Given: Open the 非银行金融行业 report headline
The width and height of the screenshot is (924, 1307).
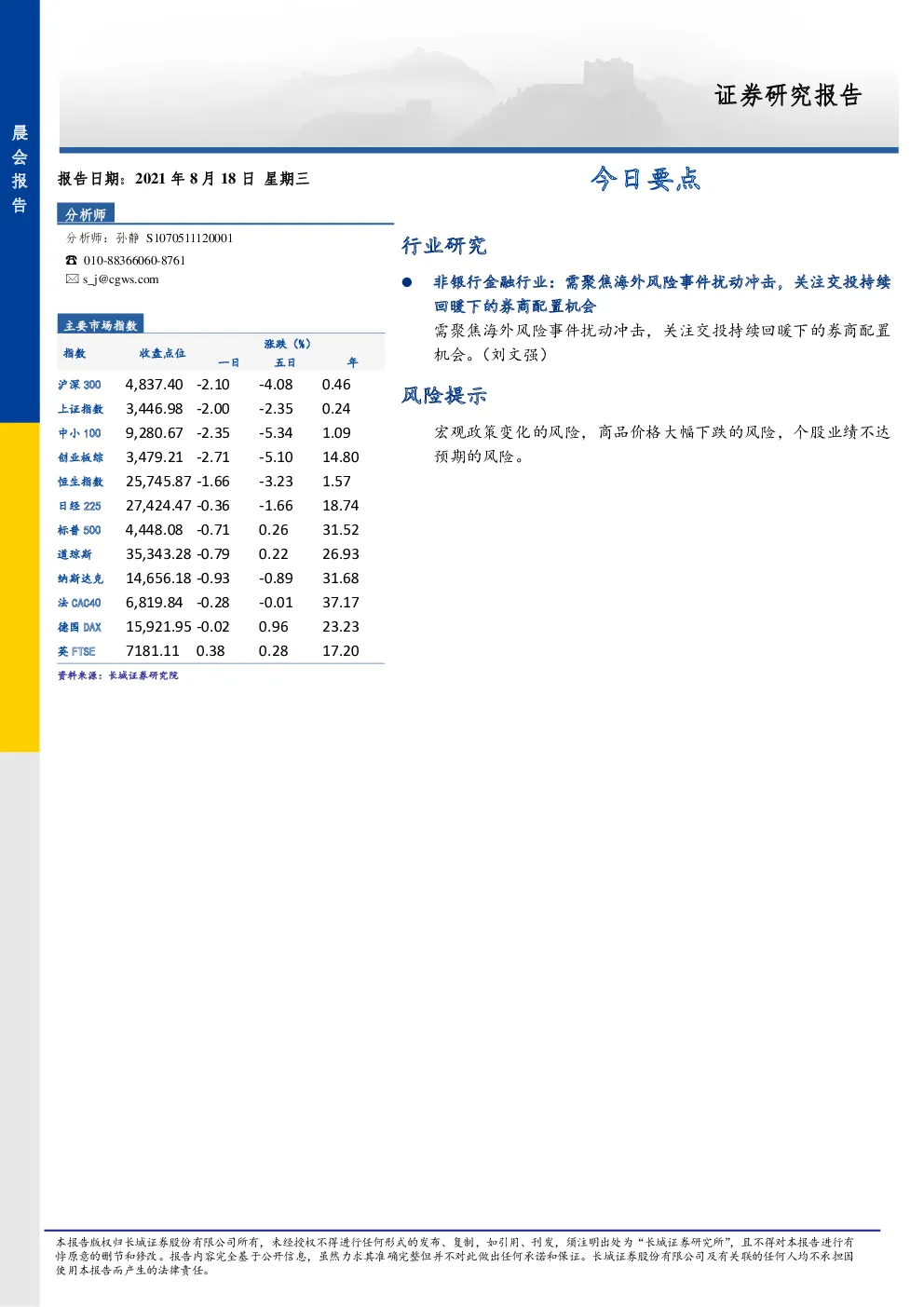Looking at the screenshot, I should click(x=661, y=294).
